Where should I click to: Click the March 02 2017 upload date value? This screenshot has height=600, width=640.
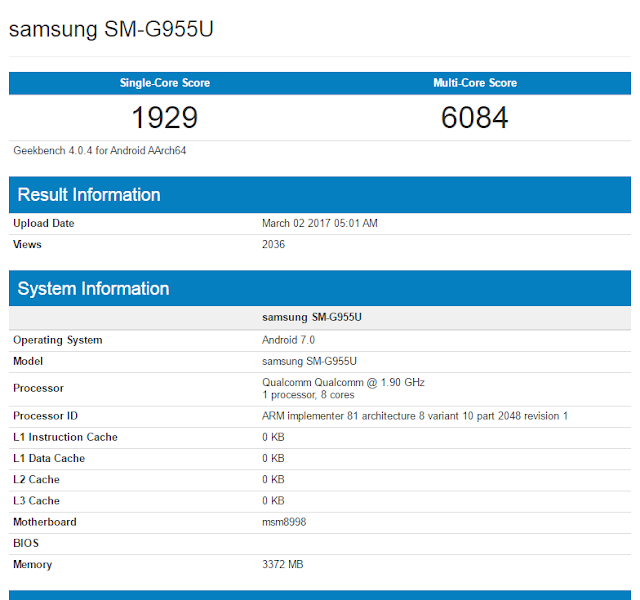pyautogui.click(x=320, y=223)
